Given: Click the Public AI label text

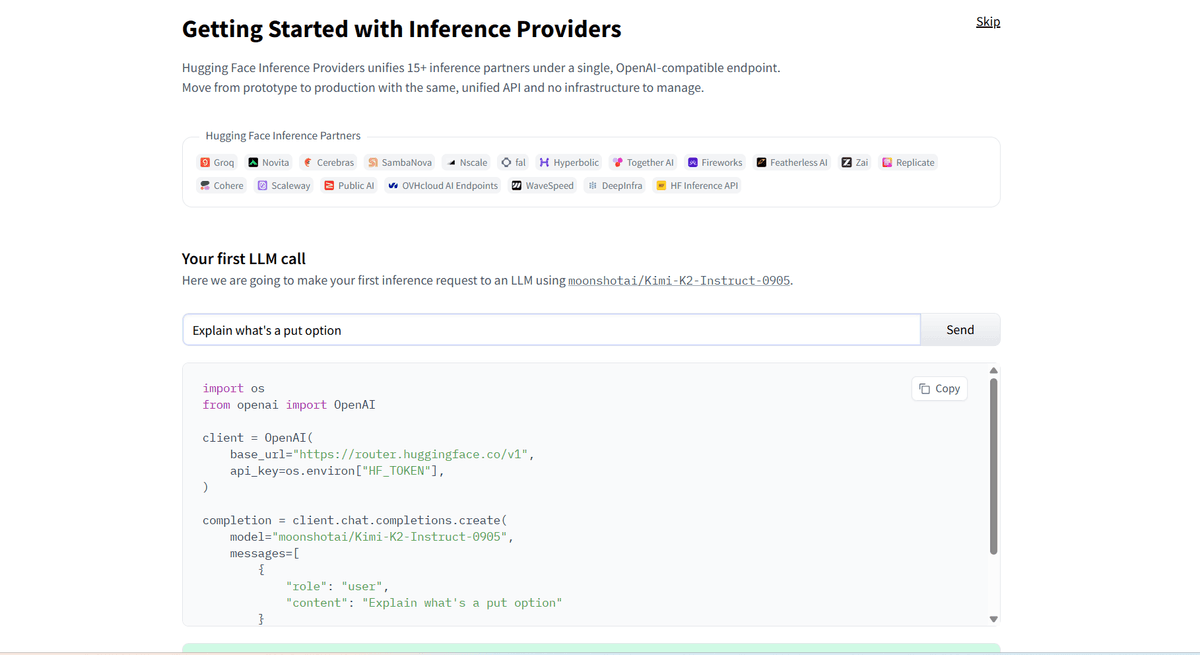Looking at the screenshot, I should tap(356, 185).
